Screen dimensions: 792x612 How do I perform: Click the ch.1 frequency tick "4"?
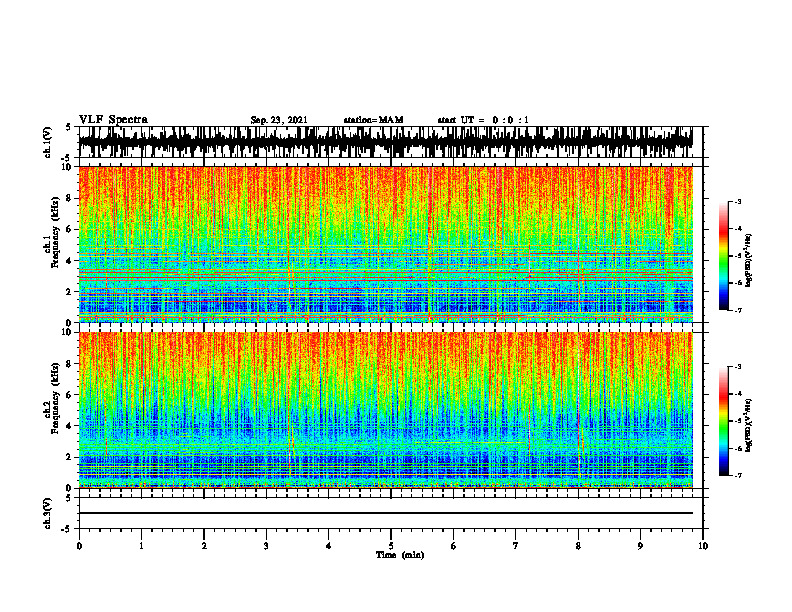[71, 261]
